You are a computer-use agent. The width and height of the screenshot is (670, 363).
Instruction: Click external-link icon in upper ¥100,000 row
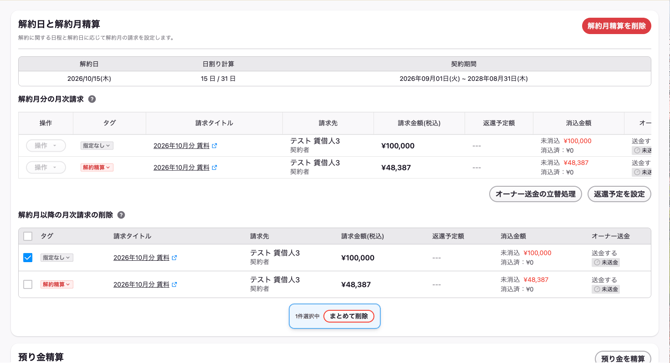215,146
